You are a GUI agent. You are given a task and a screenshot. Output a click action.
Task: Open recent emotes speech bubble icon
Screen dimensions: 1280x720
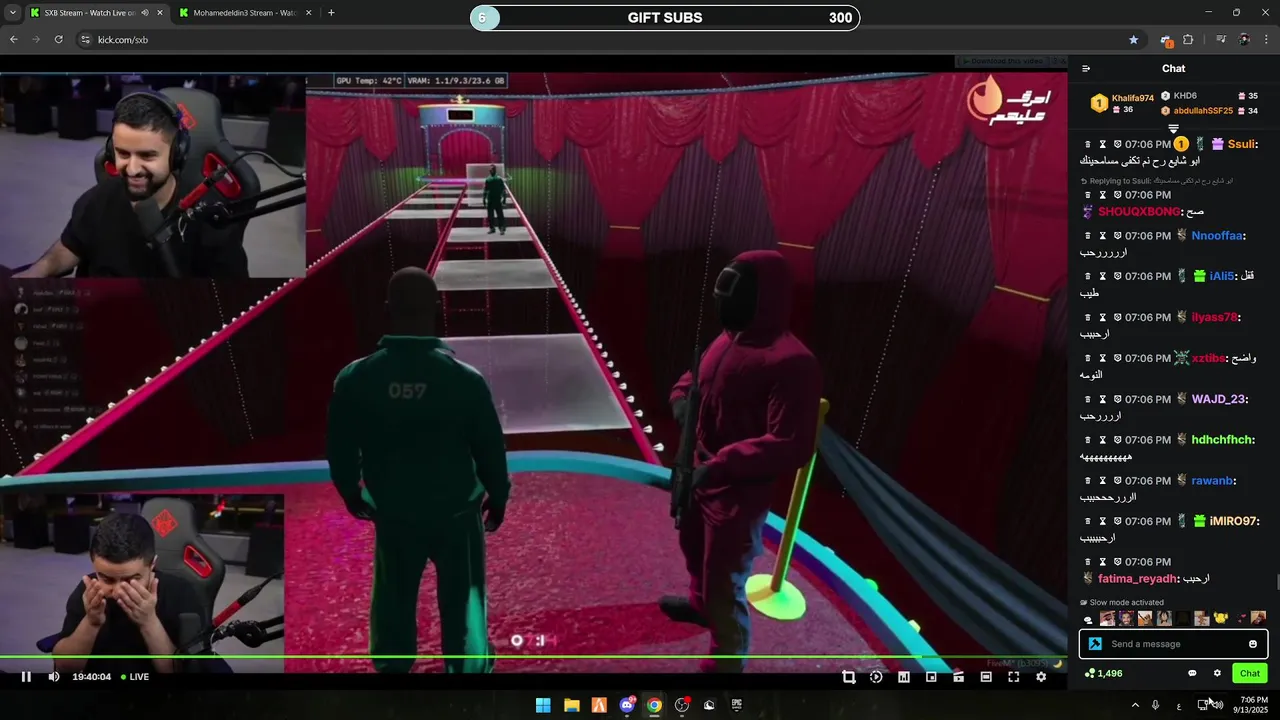pos(1088,619)
